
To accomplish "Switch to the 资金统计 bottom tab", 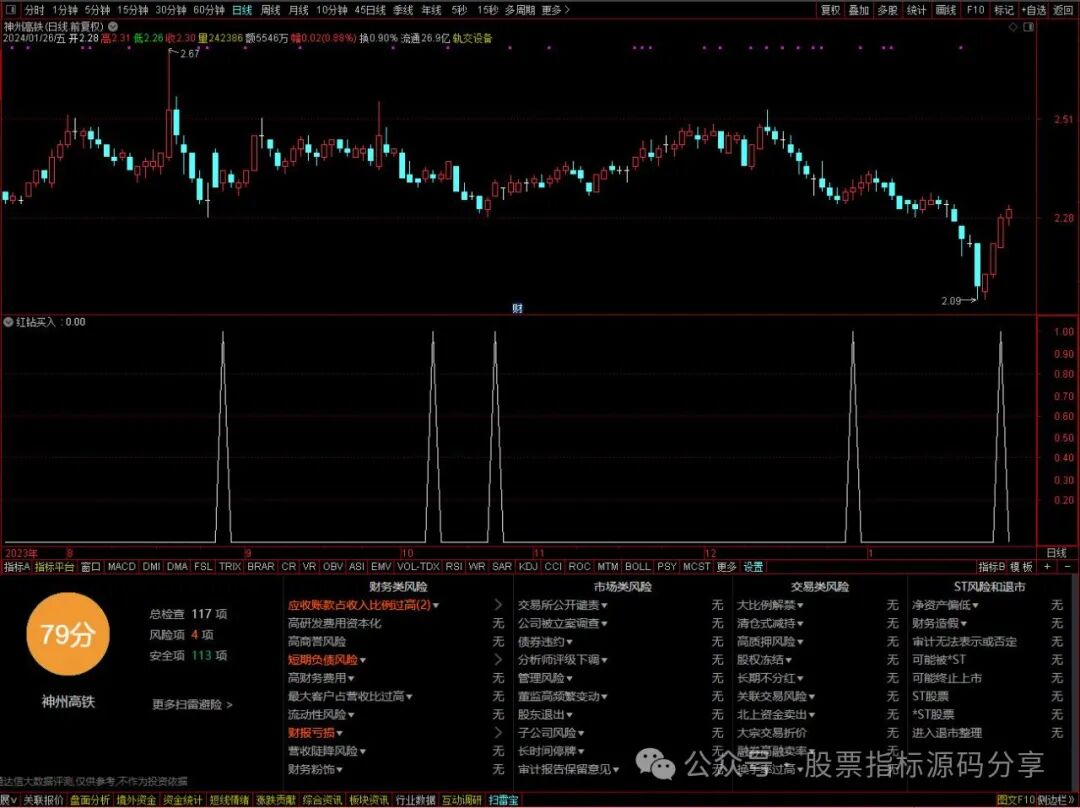I will [x=183, y=800].
